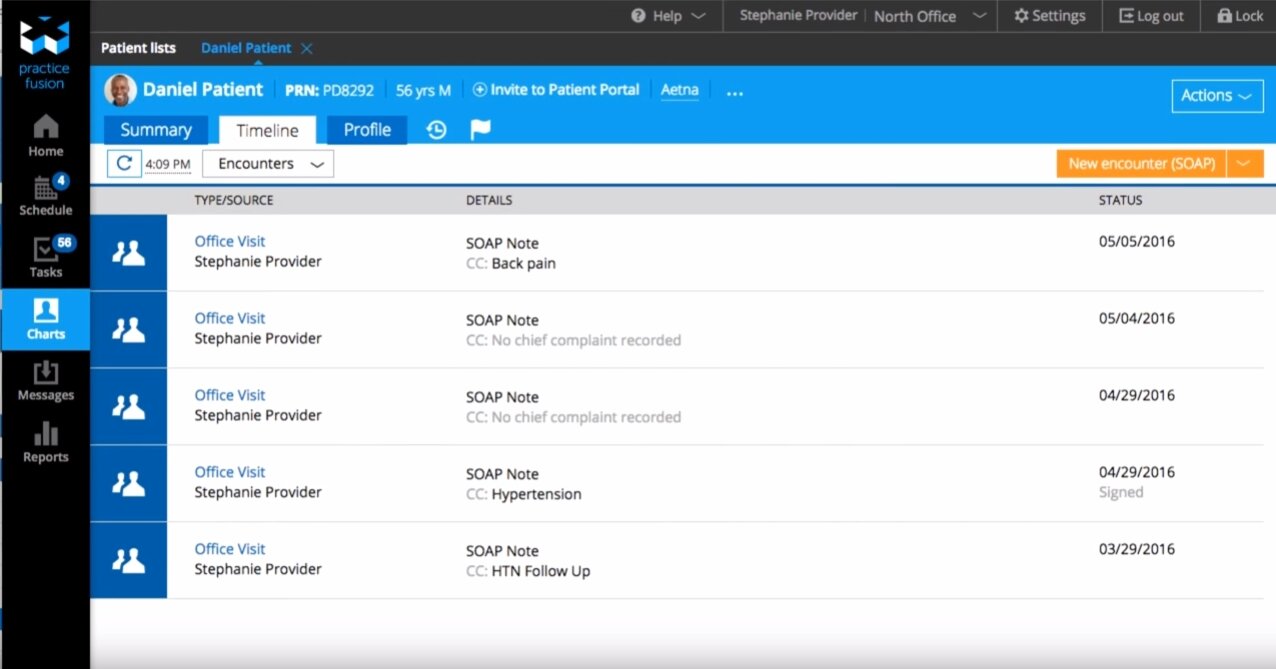Screen dimensions: 1276x669
Task: Click the refresh timeline icon
Action: pos(124,164)
